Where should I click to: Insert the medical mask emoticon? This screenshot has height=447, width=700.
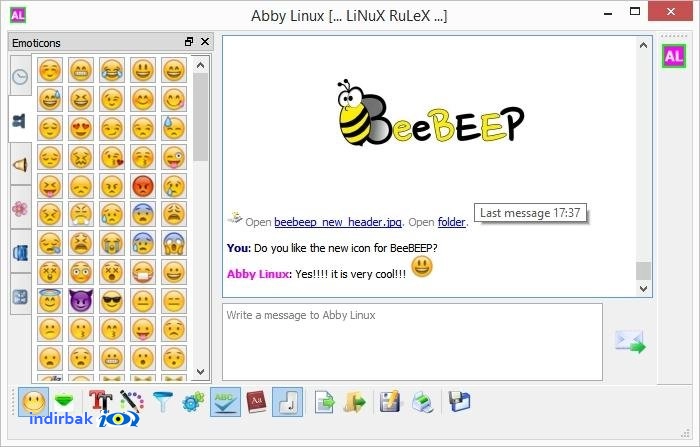pos(143,272)
